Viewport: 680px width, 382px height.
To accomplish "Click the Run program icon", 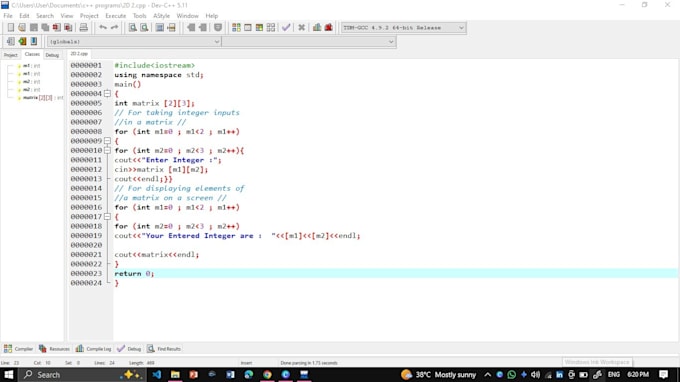I will [248, 28].
